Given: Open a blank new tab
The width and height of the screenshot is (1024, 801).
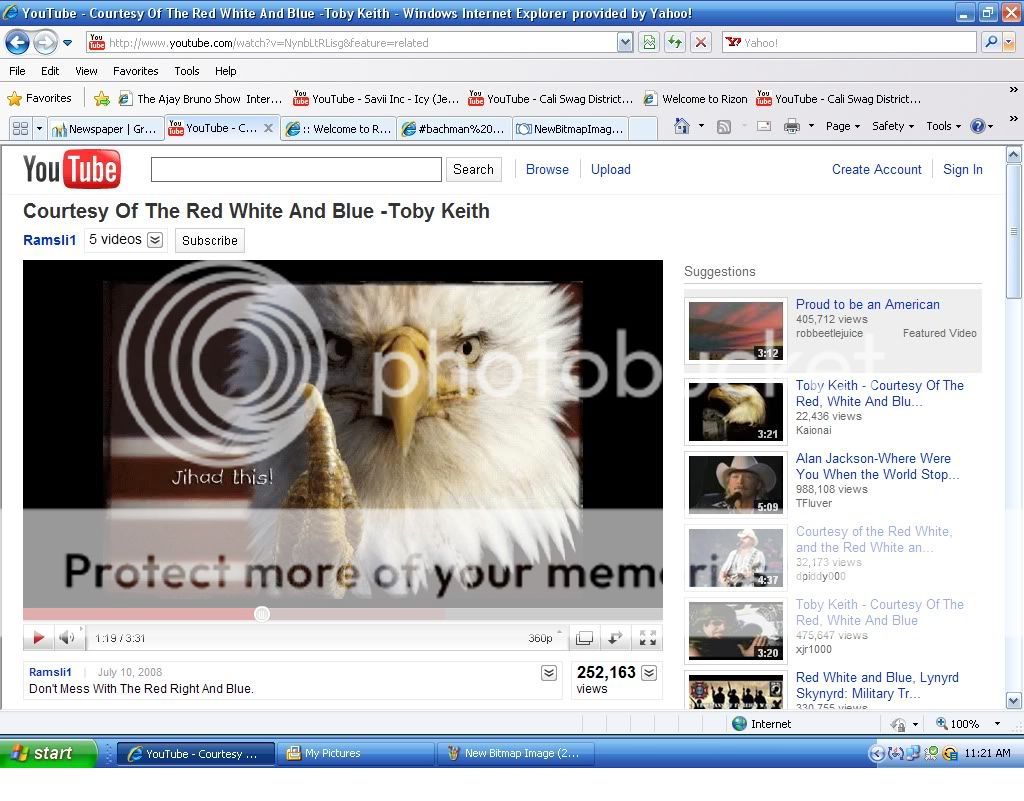Looking at the screenshot, I should [643, 129].
